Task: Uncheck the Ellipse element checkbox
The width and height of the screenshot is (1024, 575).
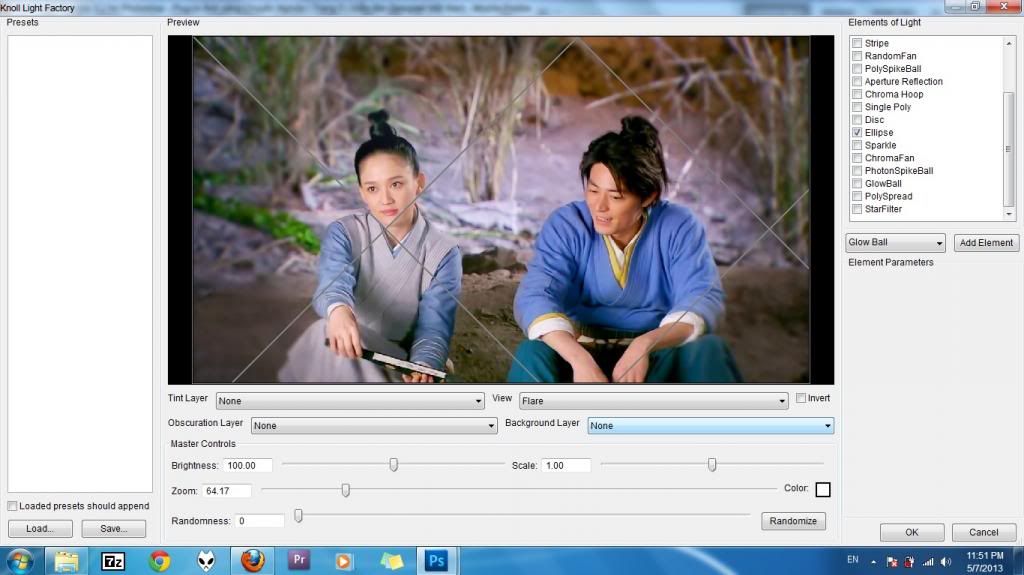Action: 857,133
